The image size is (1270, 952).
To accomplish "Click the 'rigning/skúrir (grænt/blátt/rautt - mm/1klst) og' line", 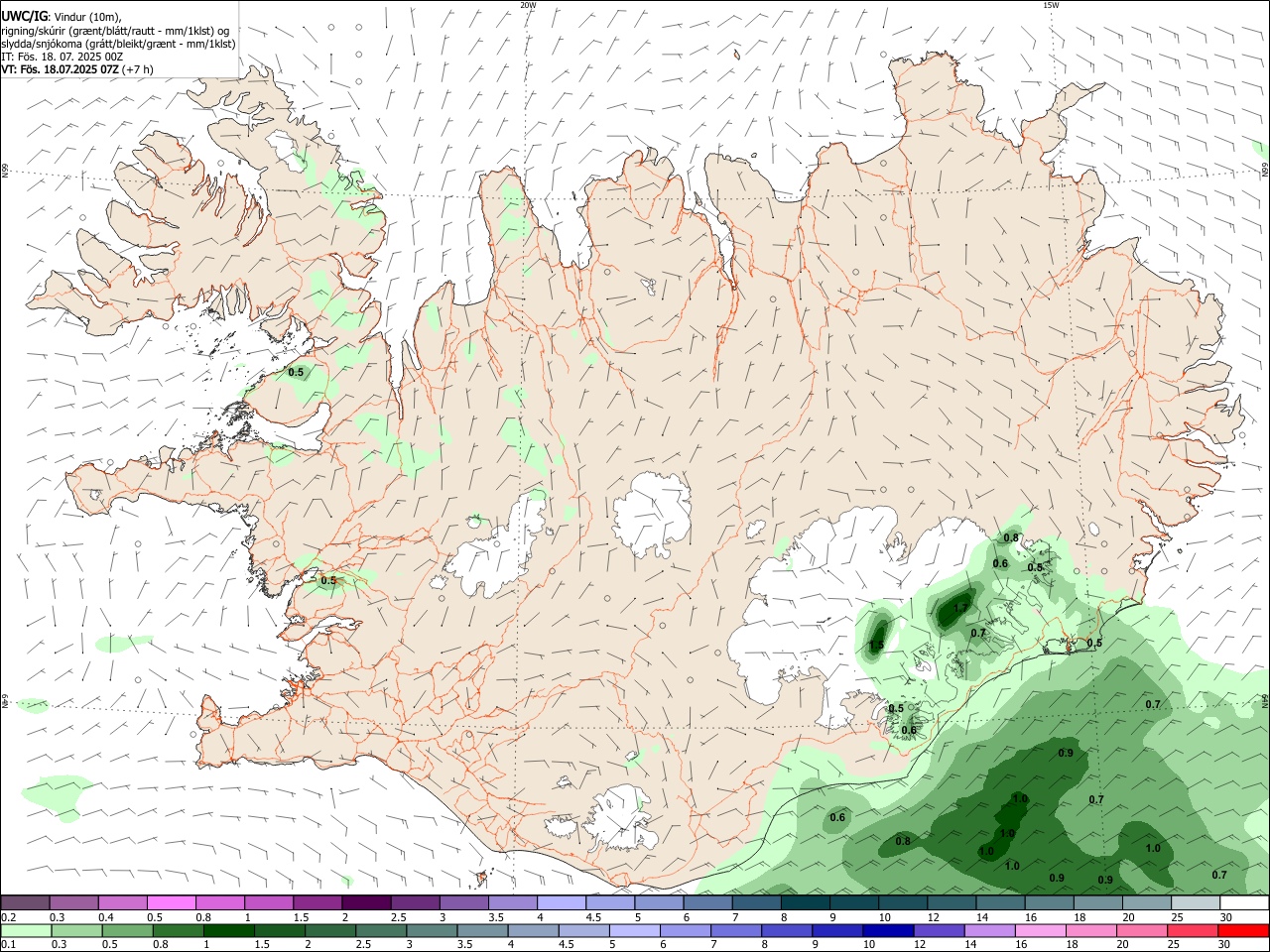I will (x=115, y=30).
